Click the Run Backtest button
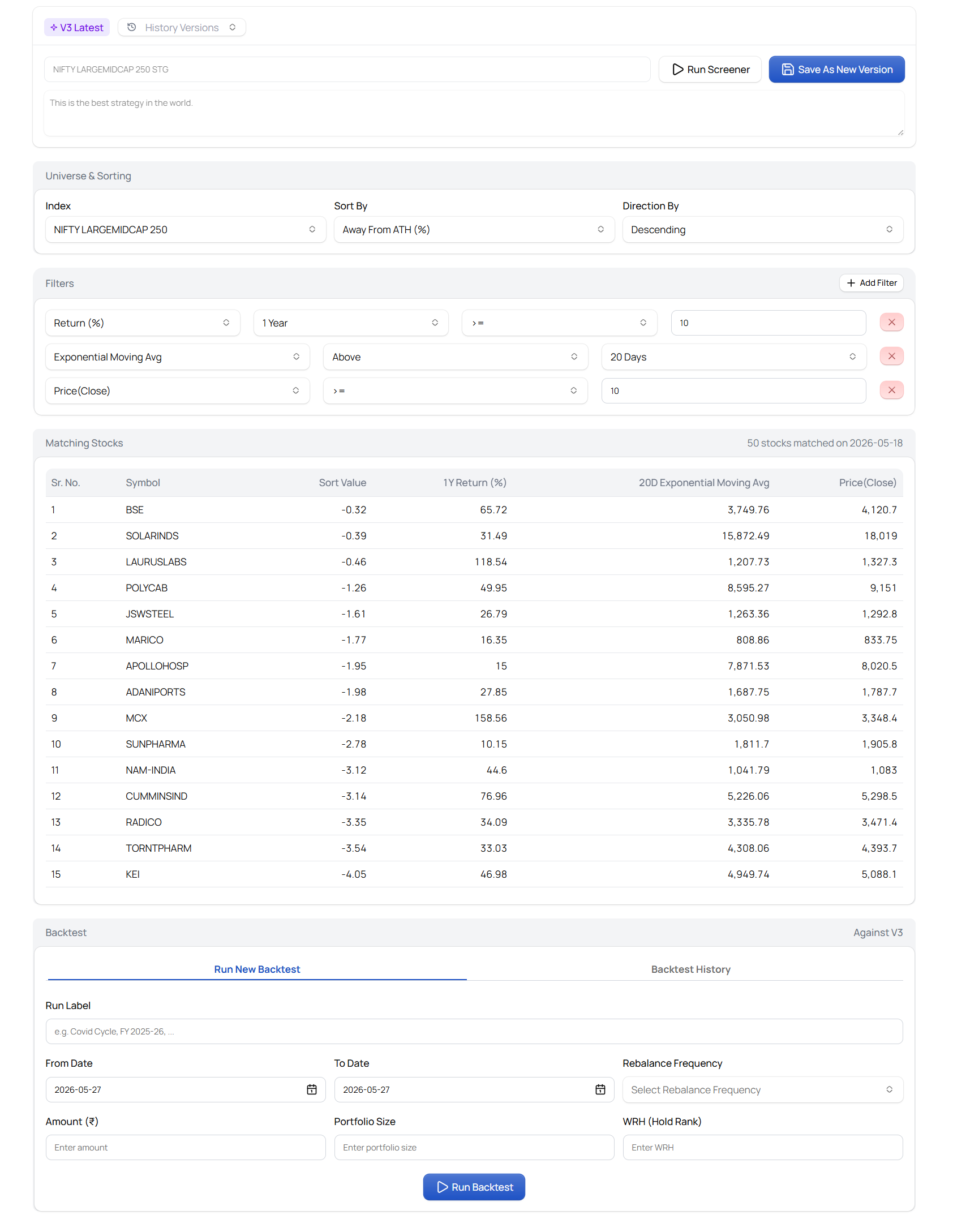The height and width of the screenshot is (1232, 953). pos(474,1187)
